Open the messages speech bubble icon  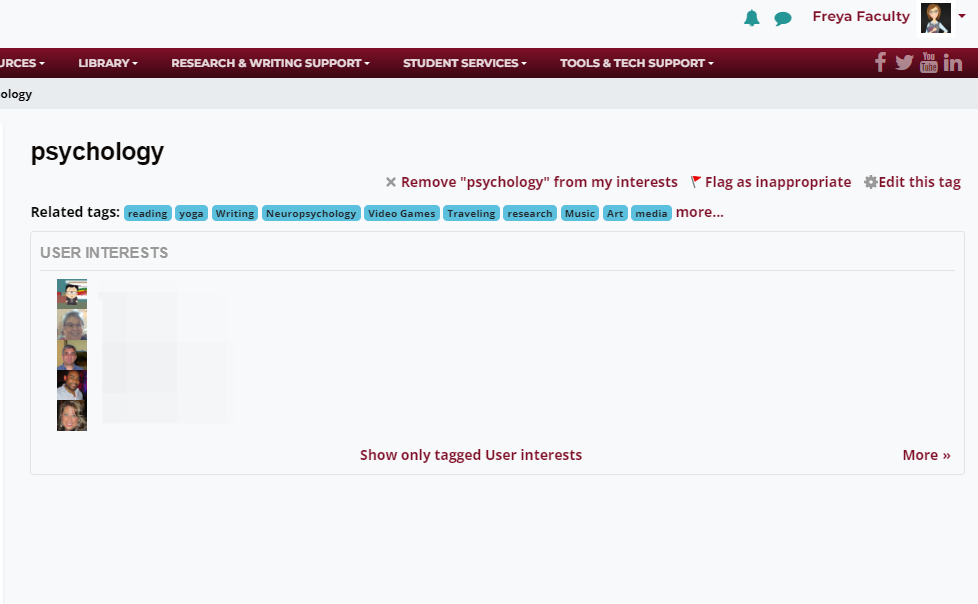pos(783,19)
